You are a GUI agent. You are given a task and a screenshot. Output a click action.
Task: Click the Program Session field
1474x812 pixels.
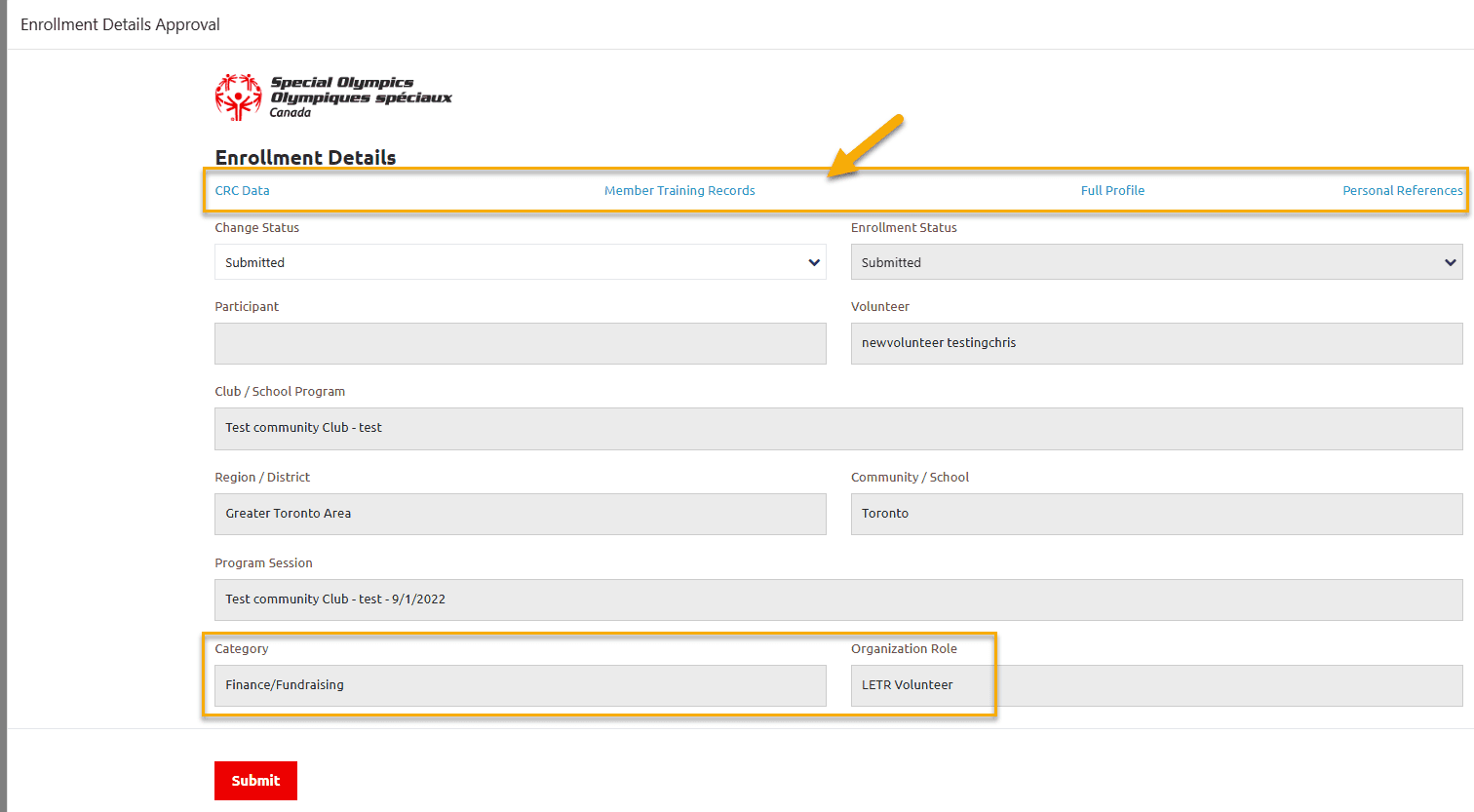(838, 599)
